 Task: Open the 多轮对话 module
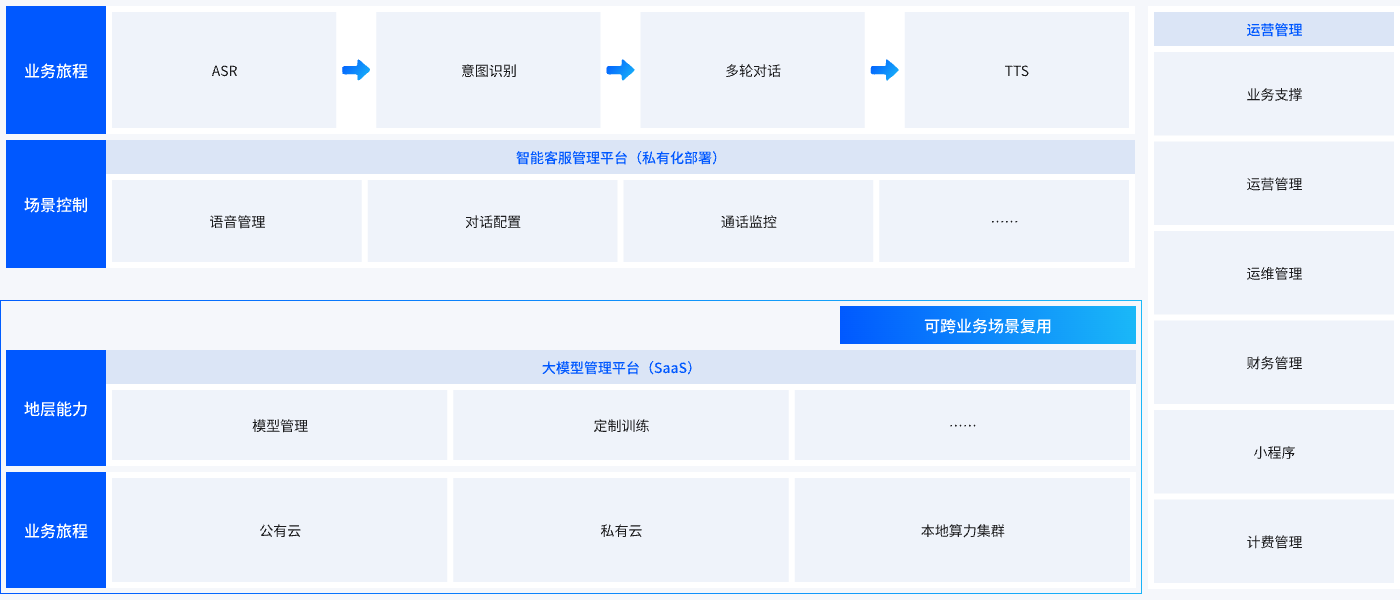pos(752,70)
